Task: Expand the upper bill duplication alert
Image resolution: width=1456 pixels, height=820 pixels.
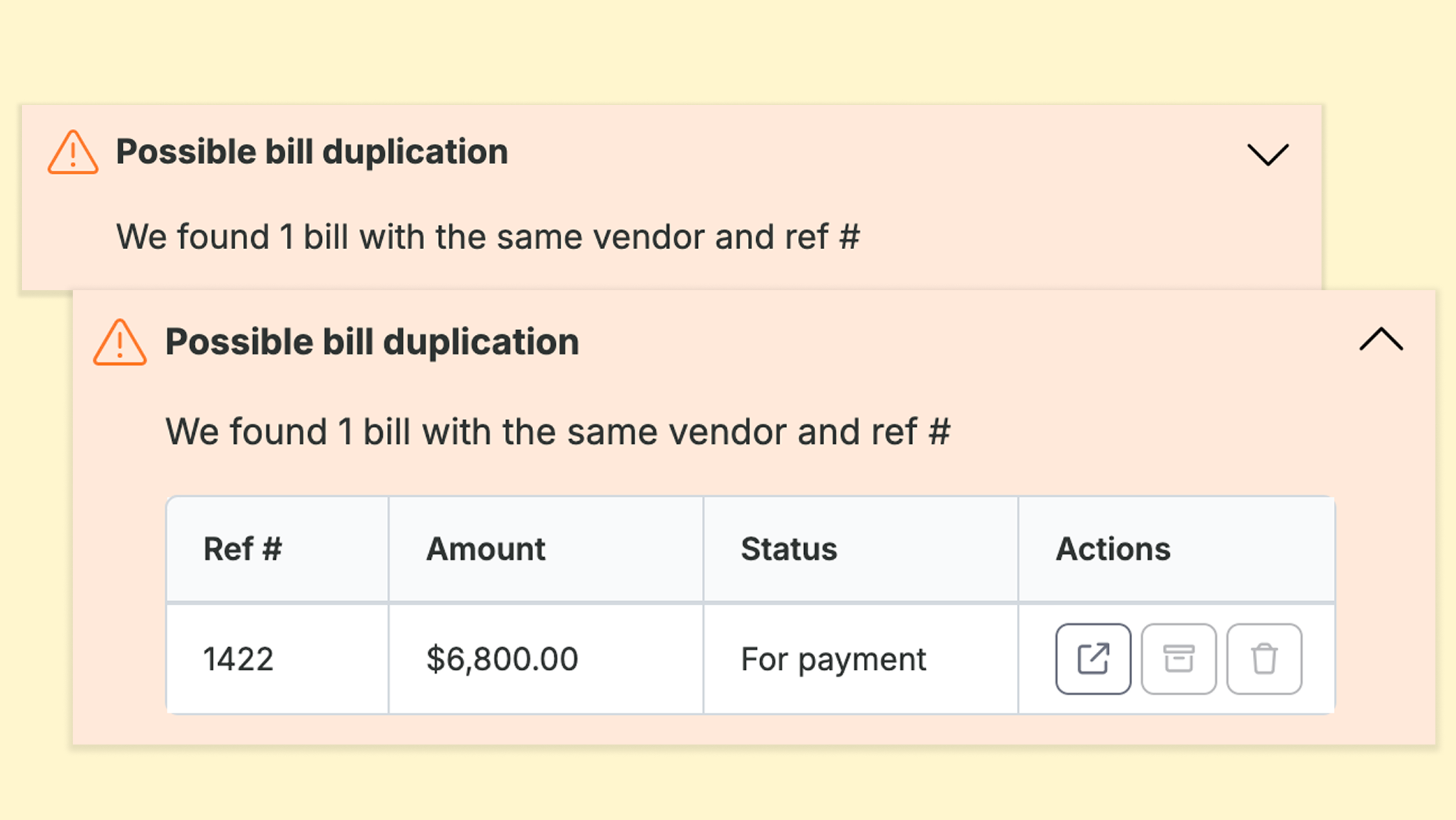Action: coord(1267,154)
